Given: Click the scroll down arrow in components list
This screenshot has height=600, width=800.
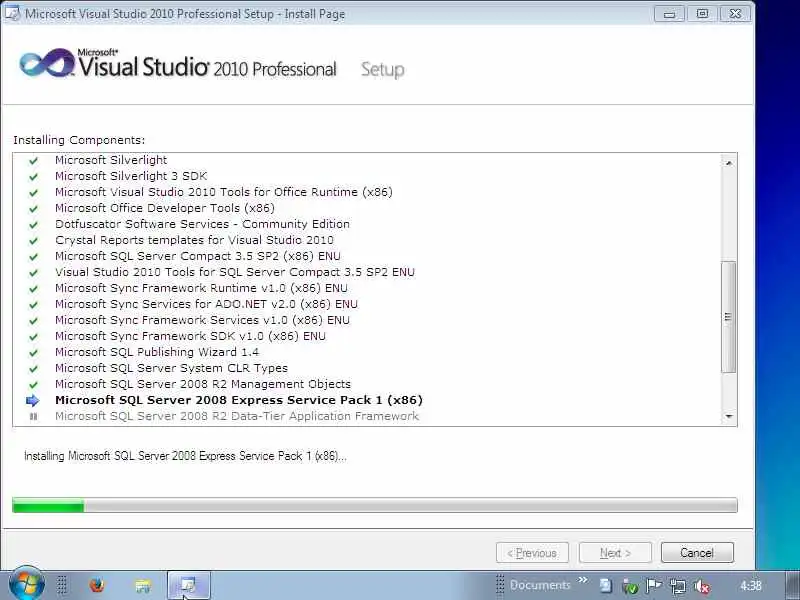Looking at the screenshot, I should pyautogui.click(x=729, y=417).
